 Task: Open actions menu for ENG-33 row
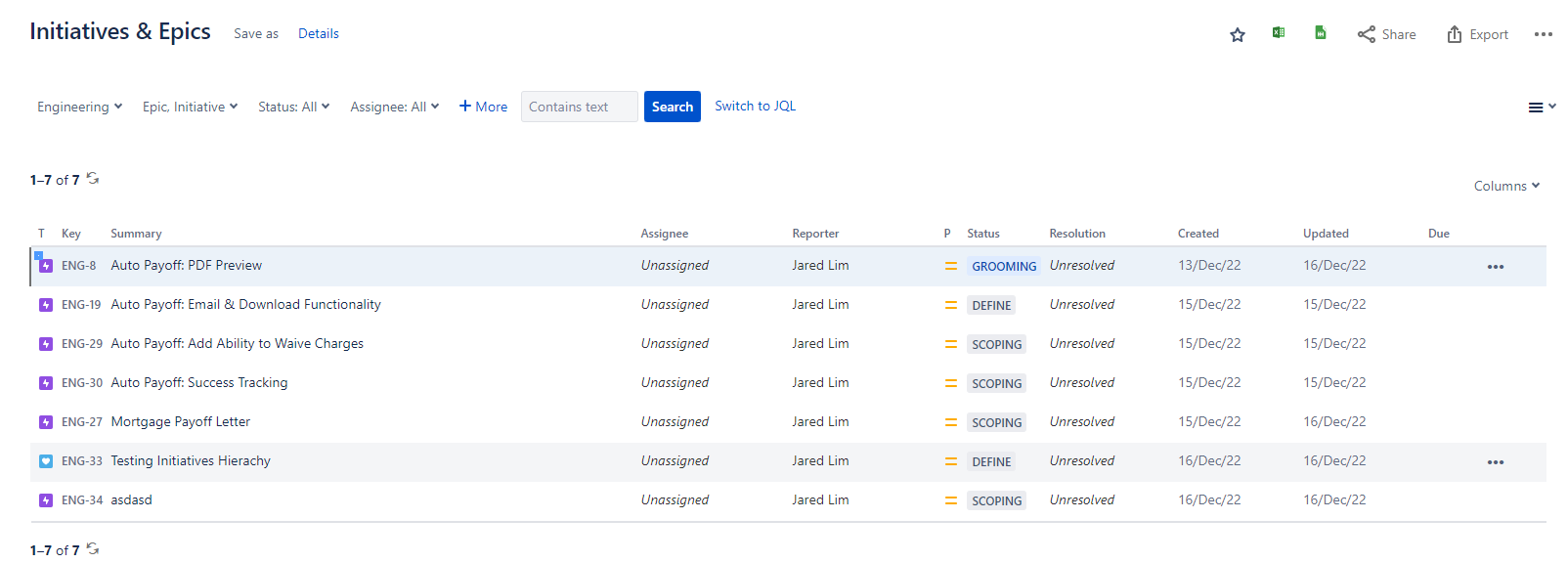[1496, 462]
